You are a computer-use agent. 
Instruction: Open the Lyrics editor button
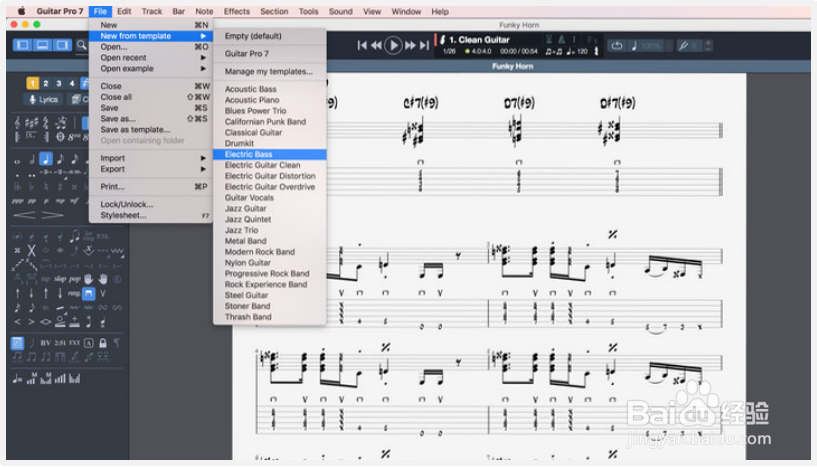[43, 99]
